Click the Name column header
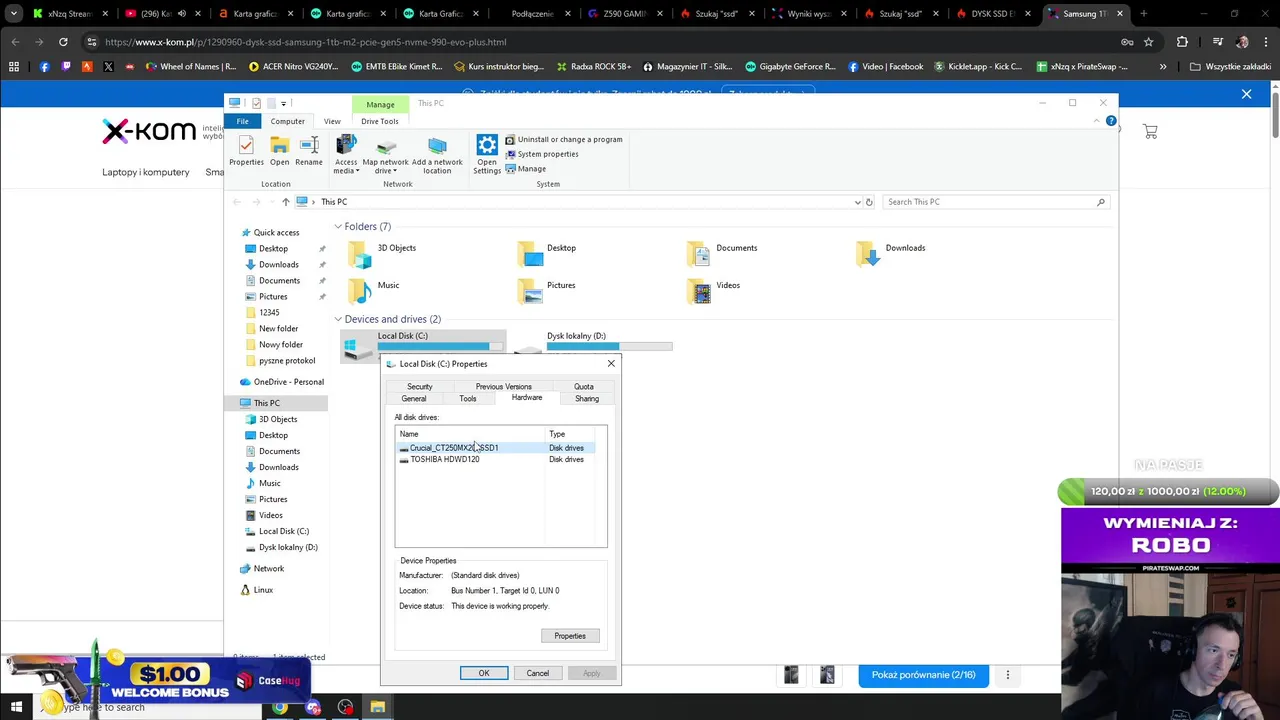The width and height of the screenshot is (1280, 720). tap(470, 434)
